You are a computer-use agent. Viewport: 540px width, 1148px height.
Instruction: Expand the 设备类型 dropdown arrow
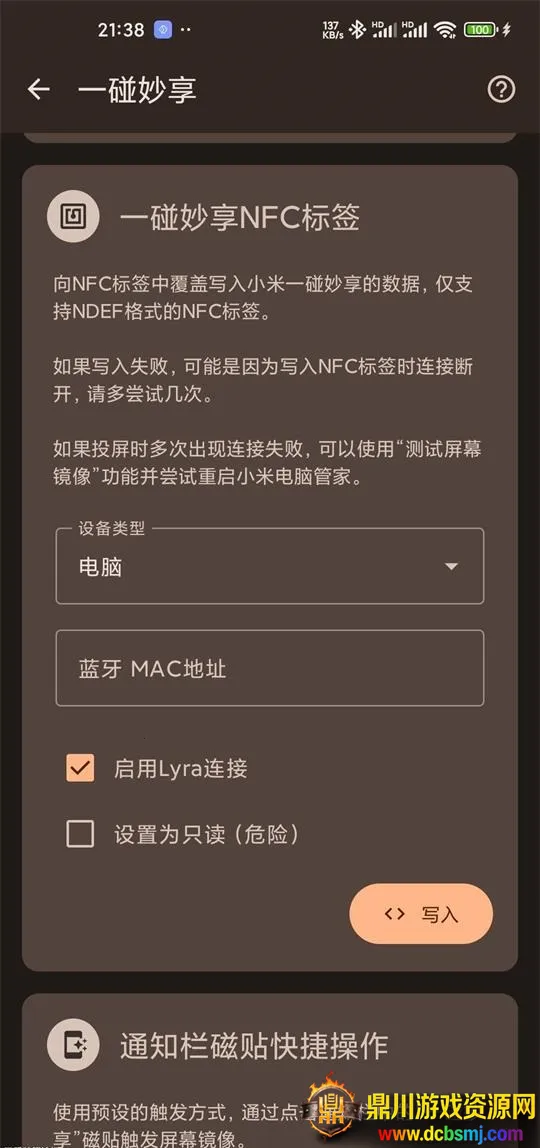pos(451,566)
